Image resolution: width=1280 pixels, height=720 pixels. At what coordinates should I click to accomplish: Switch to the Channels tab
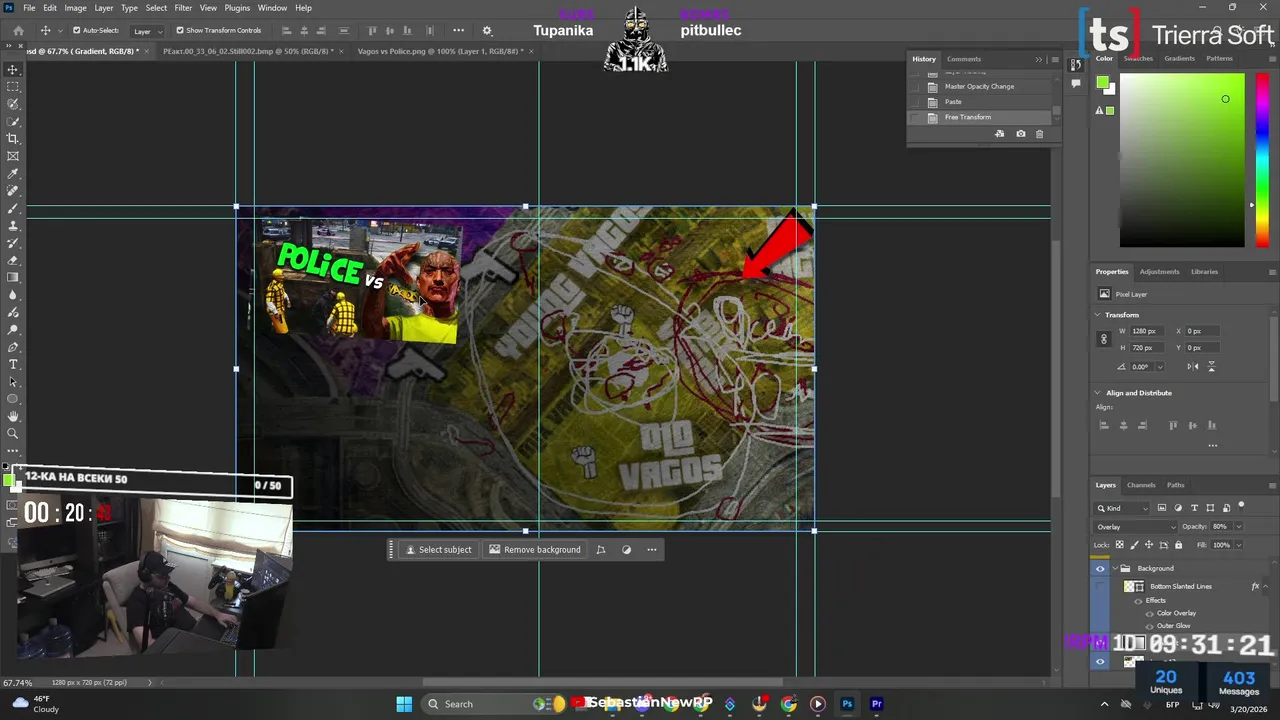pos(1141,485)
